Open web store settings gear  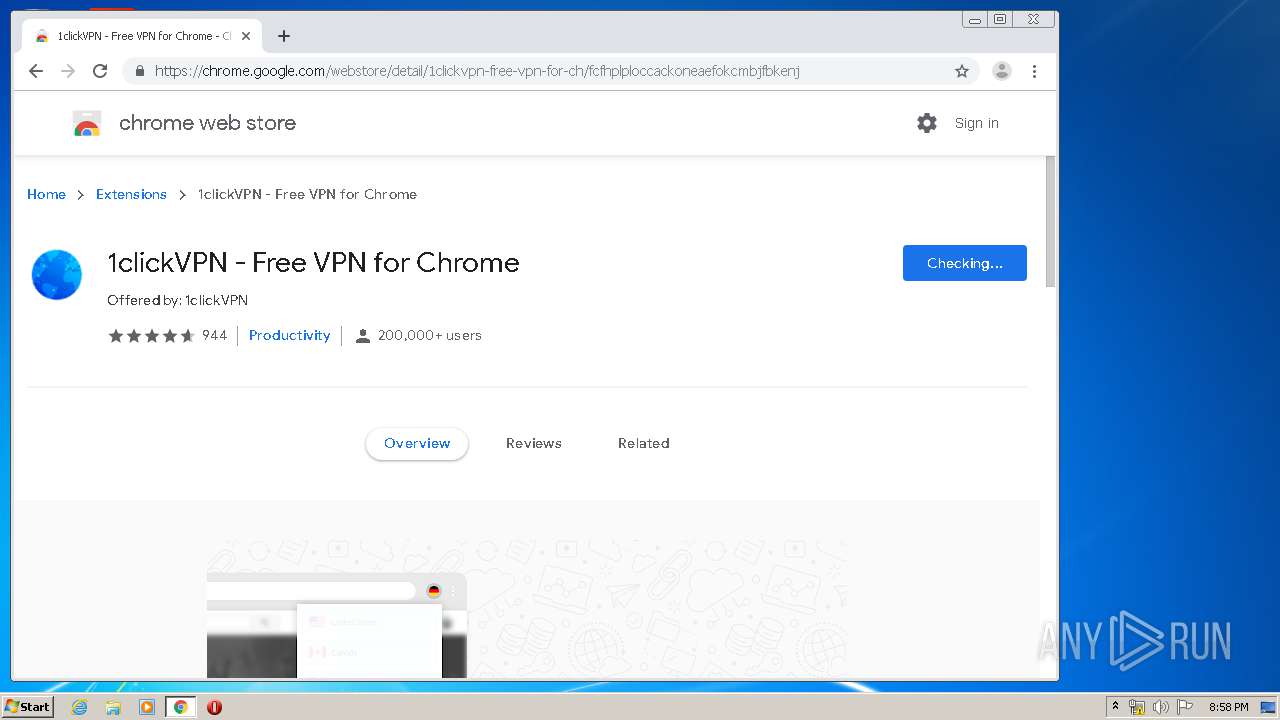(x=927, y=123)
